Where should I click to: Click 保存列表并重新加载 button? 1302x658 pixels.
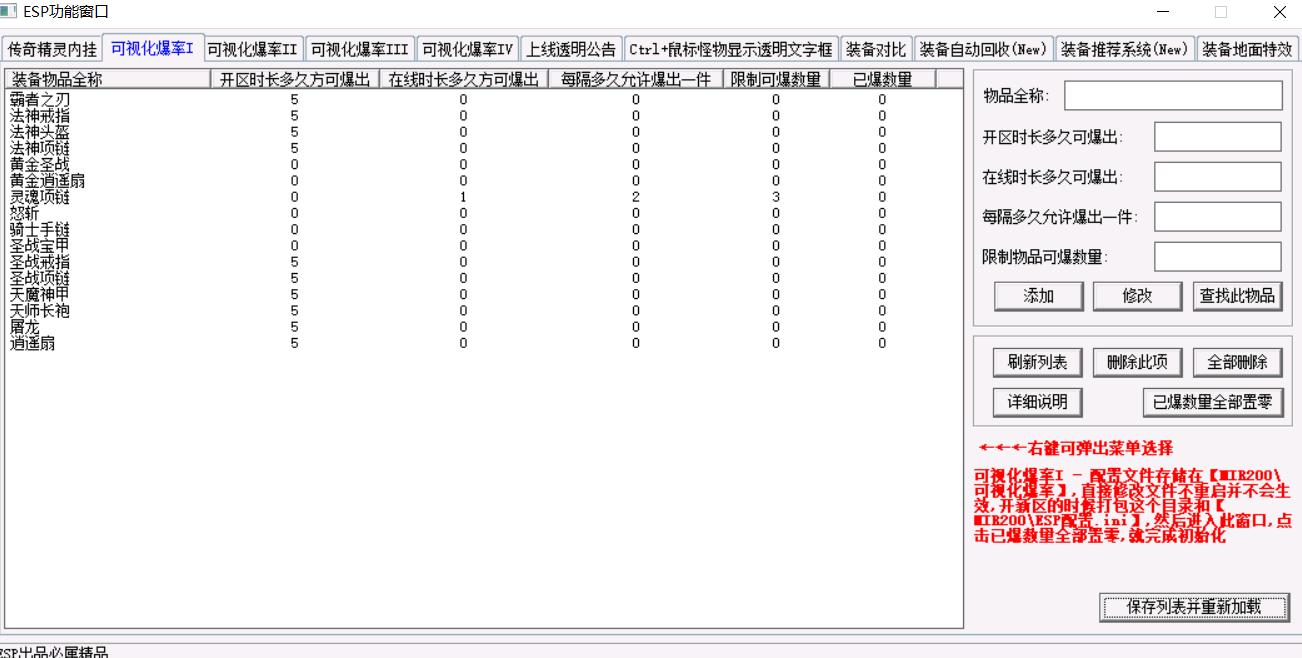tap(1194, 607)
